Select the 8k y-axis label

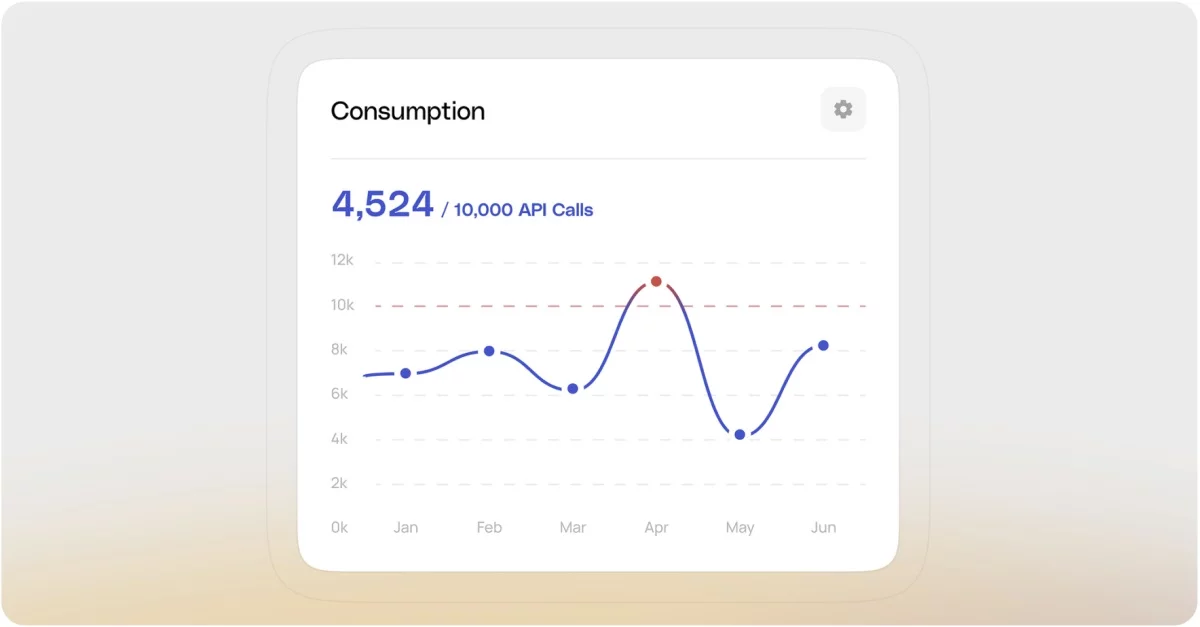(x=340, y=349)
